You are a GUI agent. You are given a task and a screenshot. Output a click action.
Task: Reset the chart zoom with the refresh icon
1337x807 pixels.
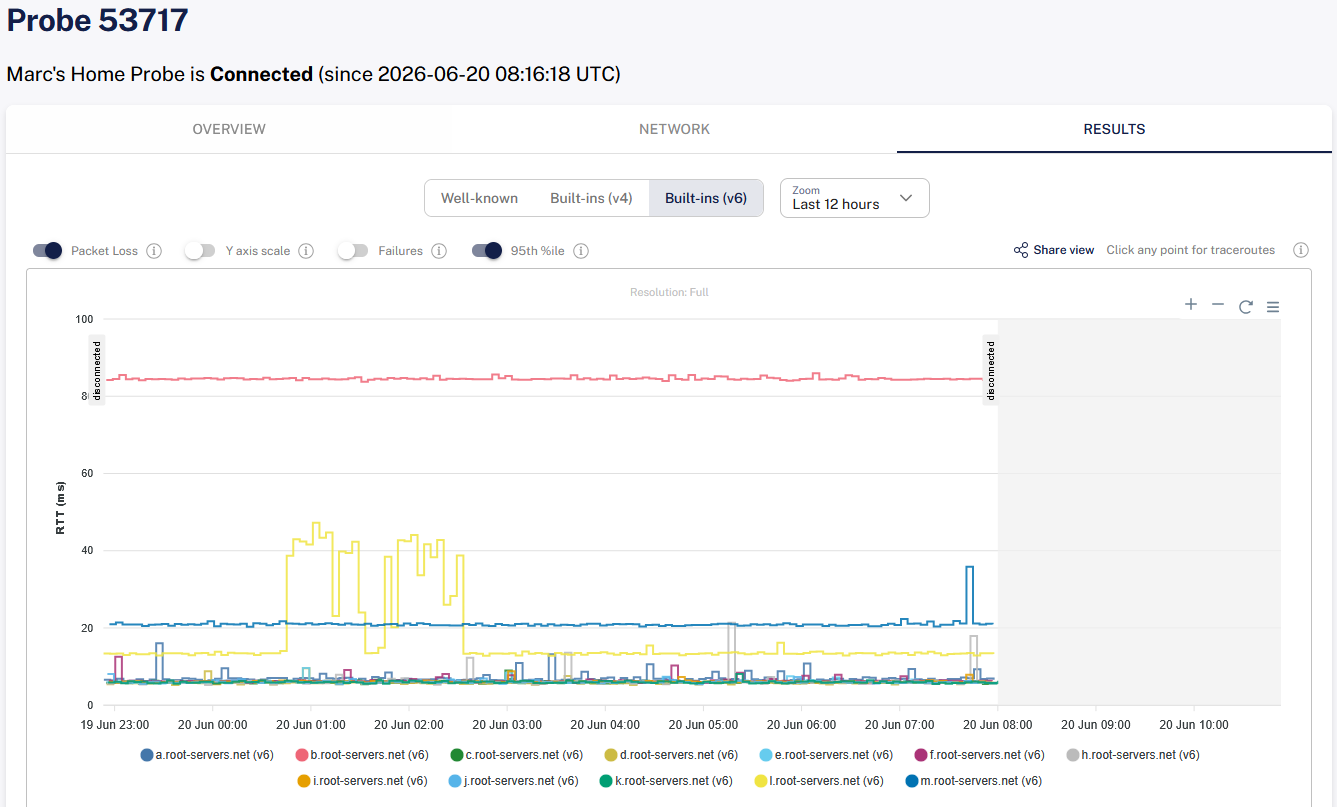[1245, 306]
